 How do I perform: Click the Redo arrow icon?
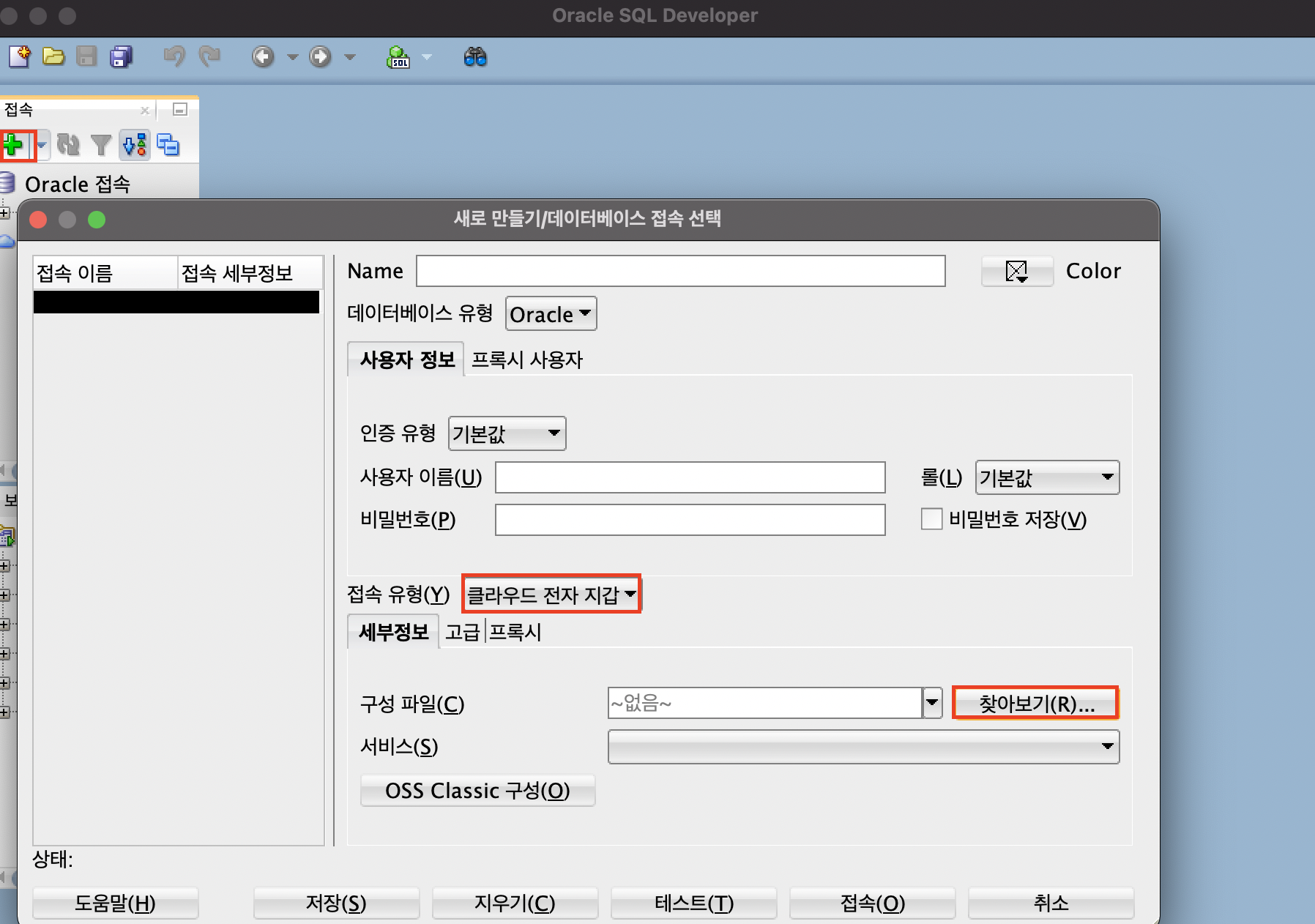tap(209, 56)
